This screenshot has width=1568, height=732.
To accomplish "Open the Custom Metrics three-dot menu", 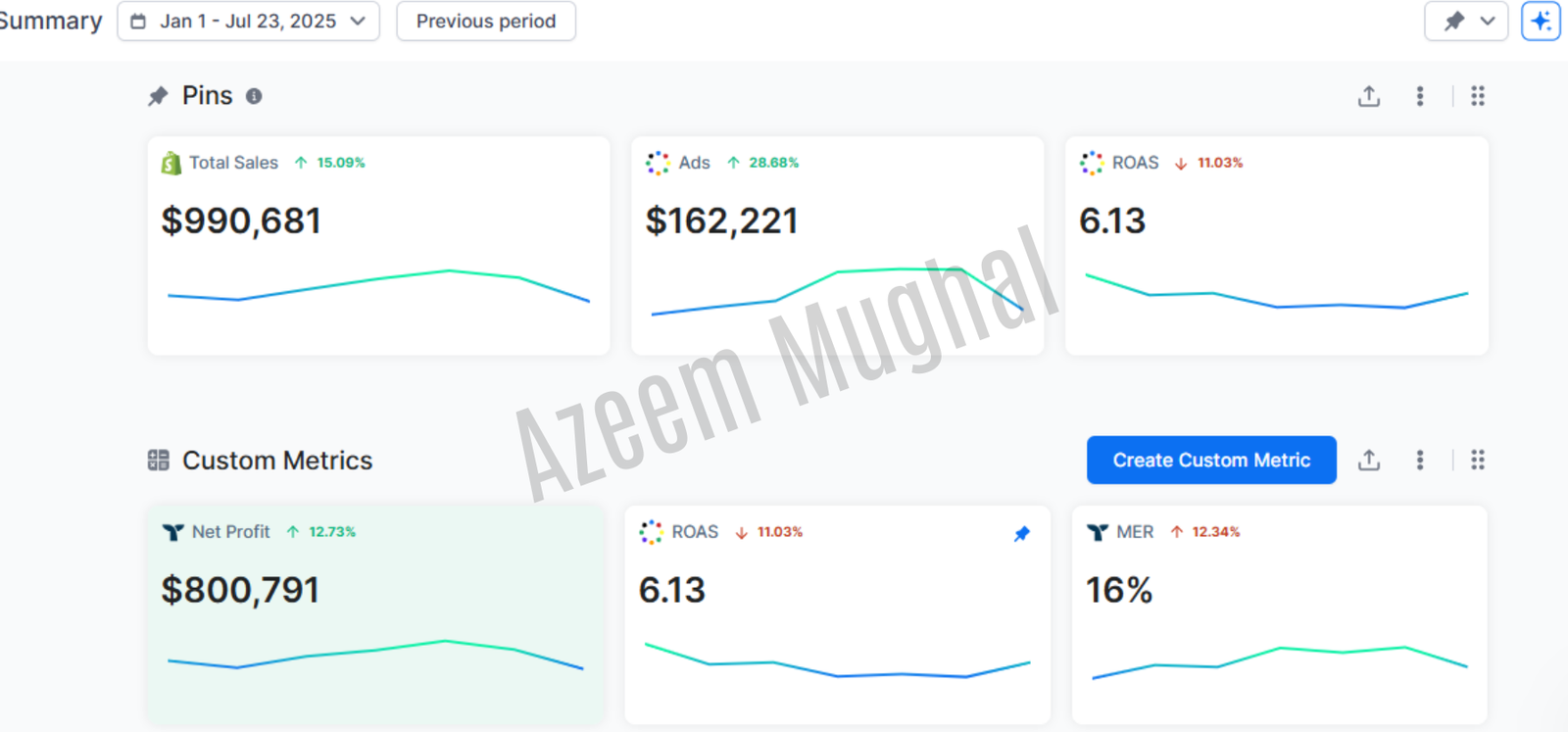I will [1420, 461].
